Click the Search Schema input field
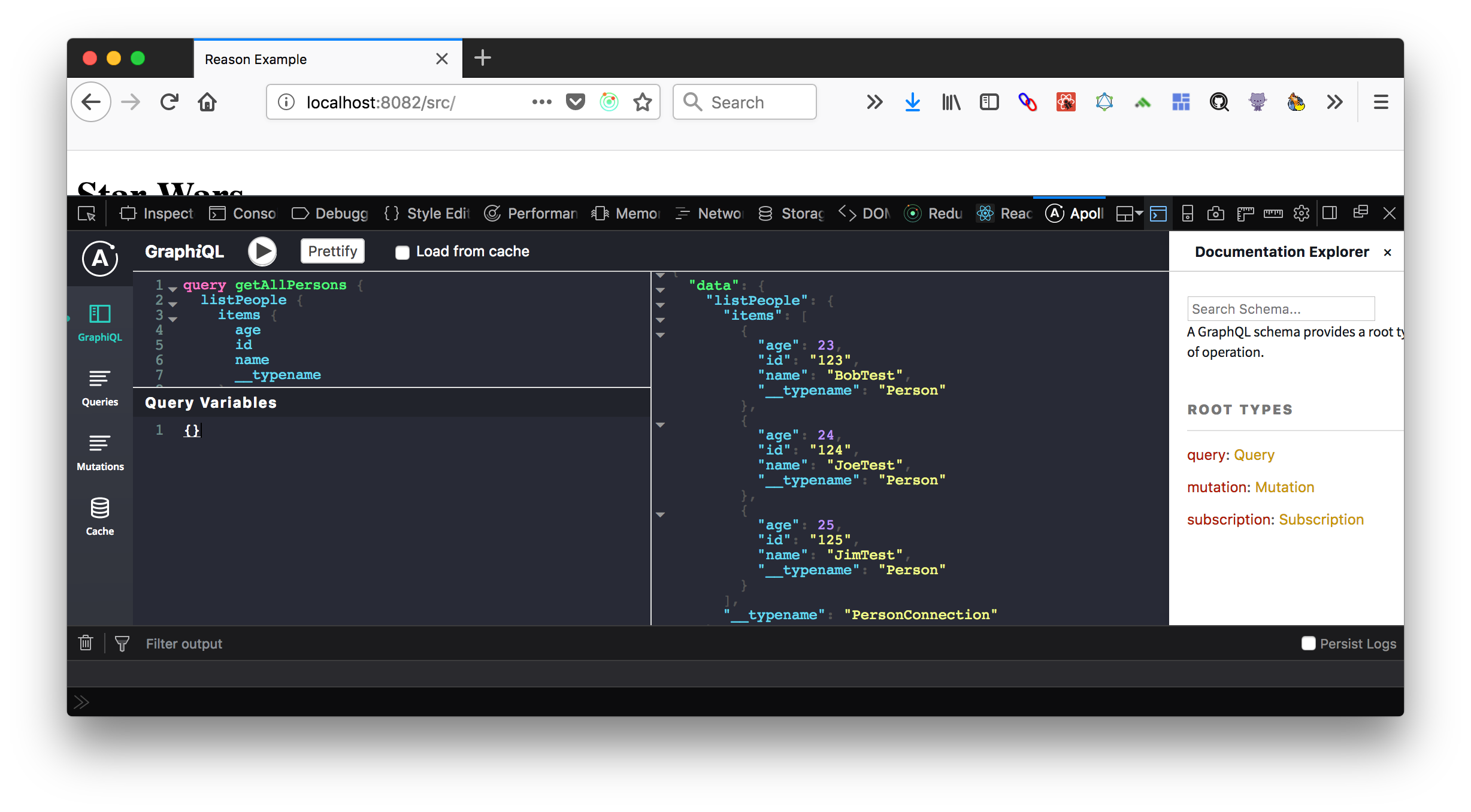1471x812 pixels. pos(1281,308)
